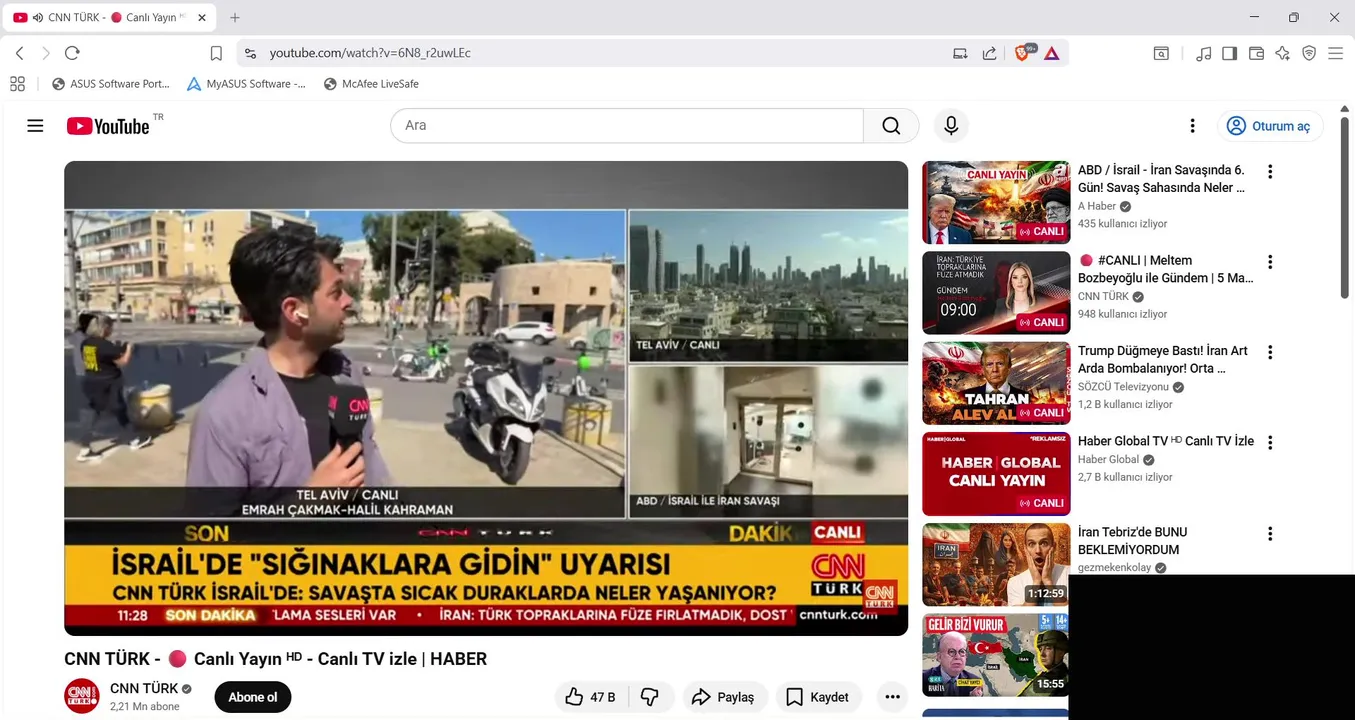
Task: Open Haber Global TV Canlı İzle title
Action: (x=1166, y=441)
